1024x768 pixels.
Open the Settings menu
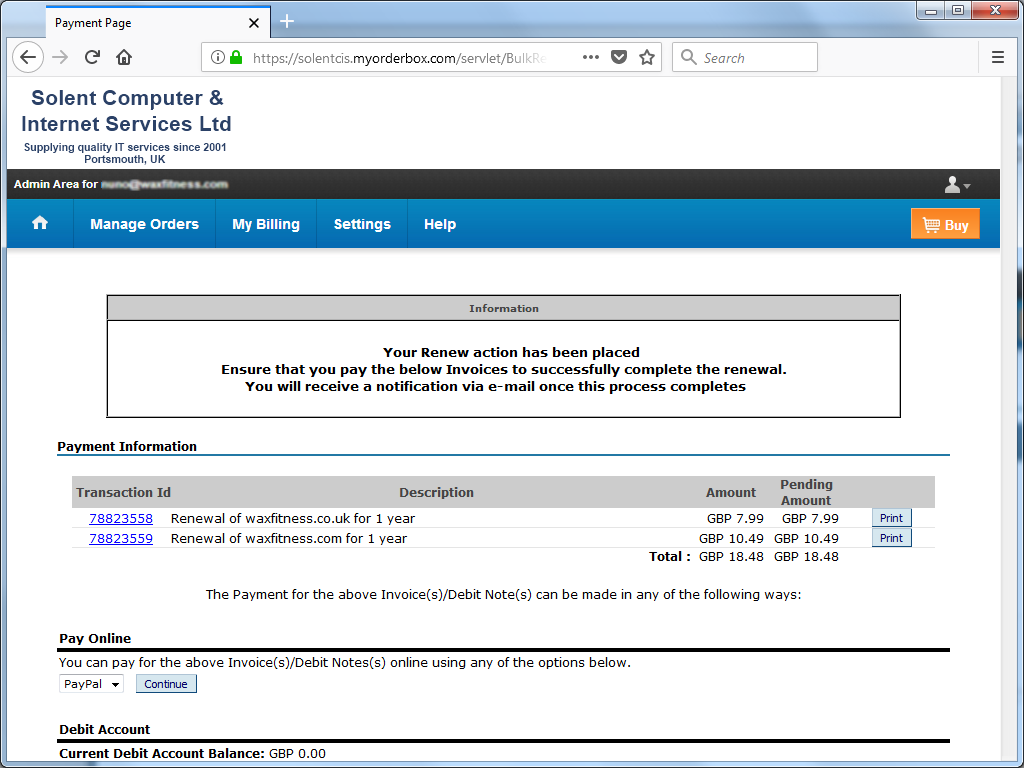362,224
